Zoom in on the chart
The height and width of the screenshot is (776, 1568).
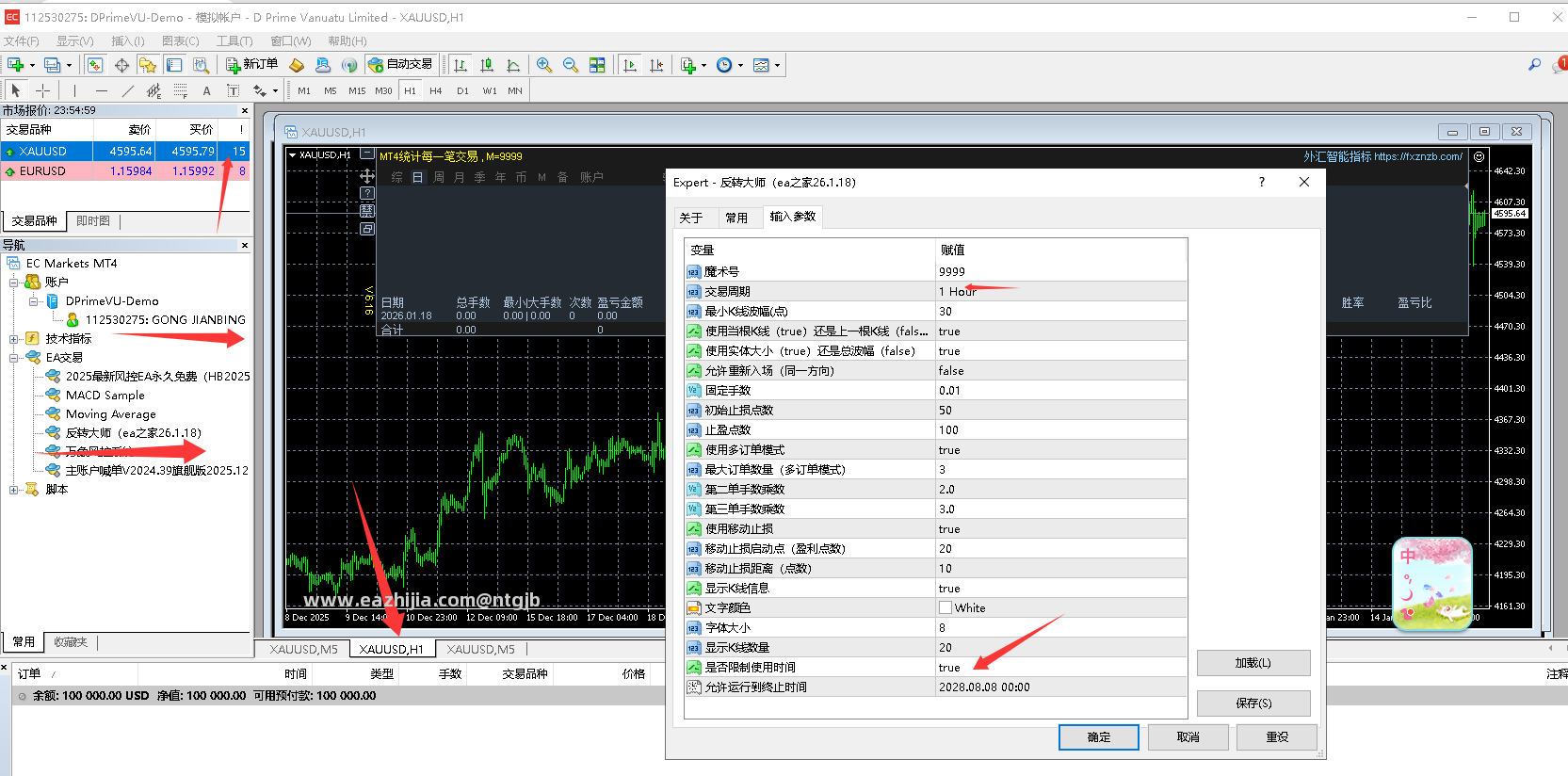tap(544, 65)
